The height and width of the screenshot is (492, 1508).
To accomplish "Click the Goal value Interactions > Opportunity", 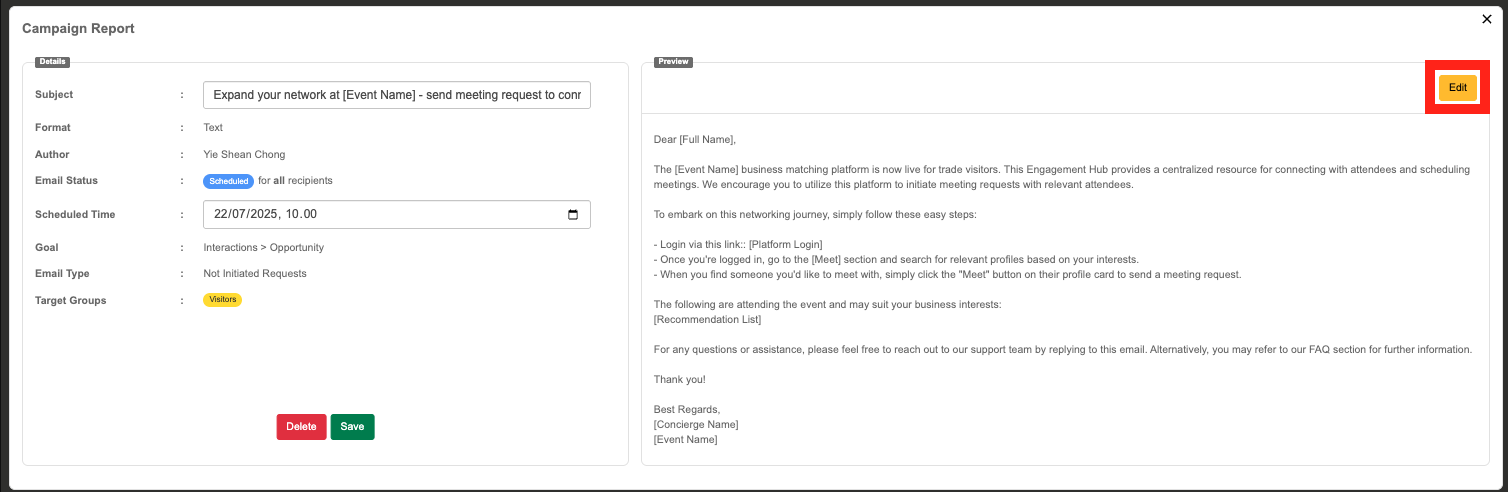I will coord(263,247).
